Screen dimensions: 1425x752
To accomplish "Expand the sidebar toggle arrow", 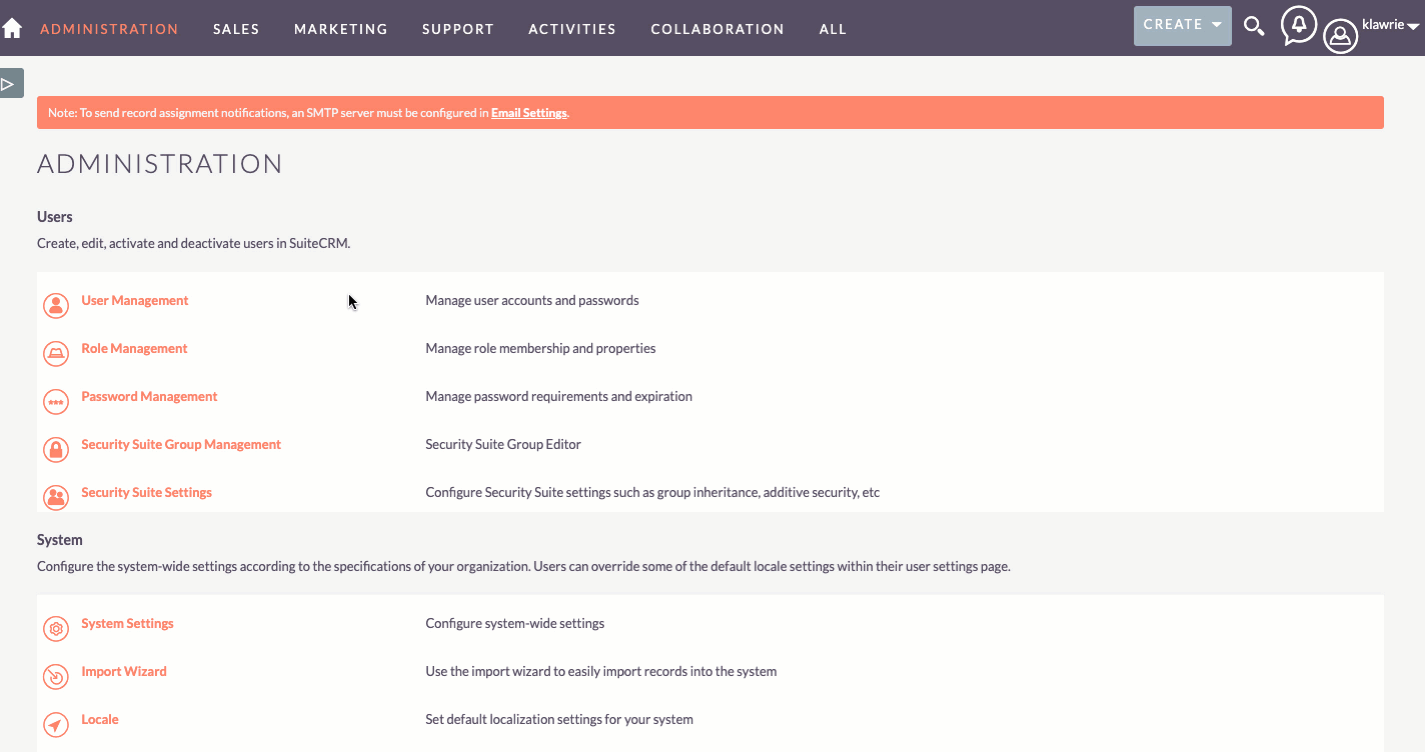I will pyautogui.click(x=11, y=83).
